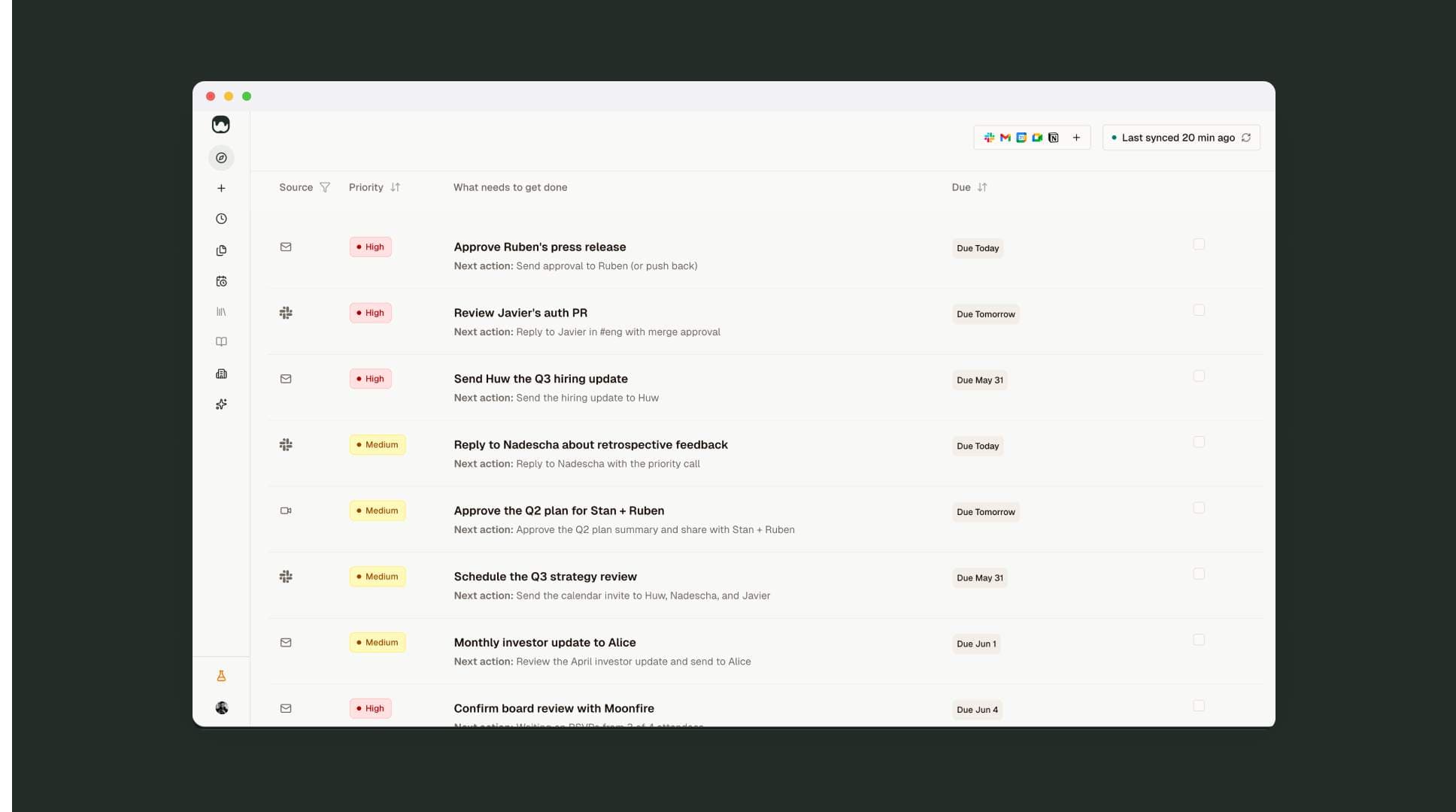The image size is (1456, 812).
Task: Check off Schedule the Q3 strategy review
Action: pyautogui.click(x=1199, y=574)
